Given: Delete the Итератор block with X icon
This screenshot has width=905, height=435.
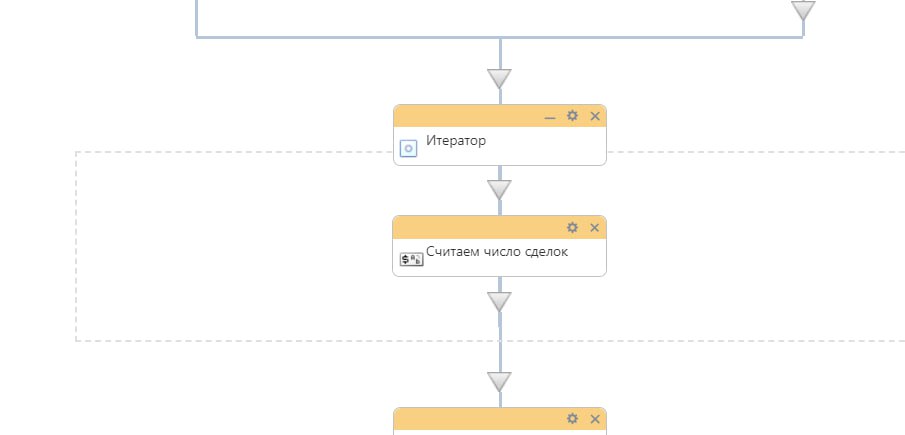Looking at the screenshot, I should click(595, 116).
